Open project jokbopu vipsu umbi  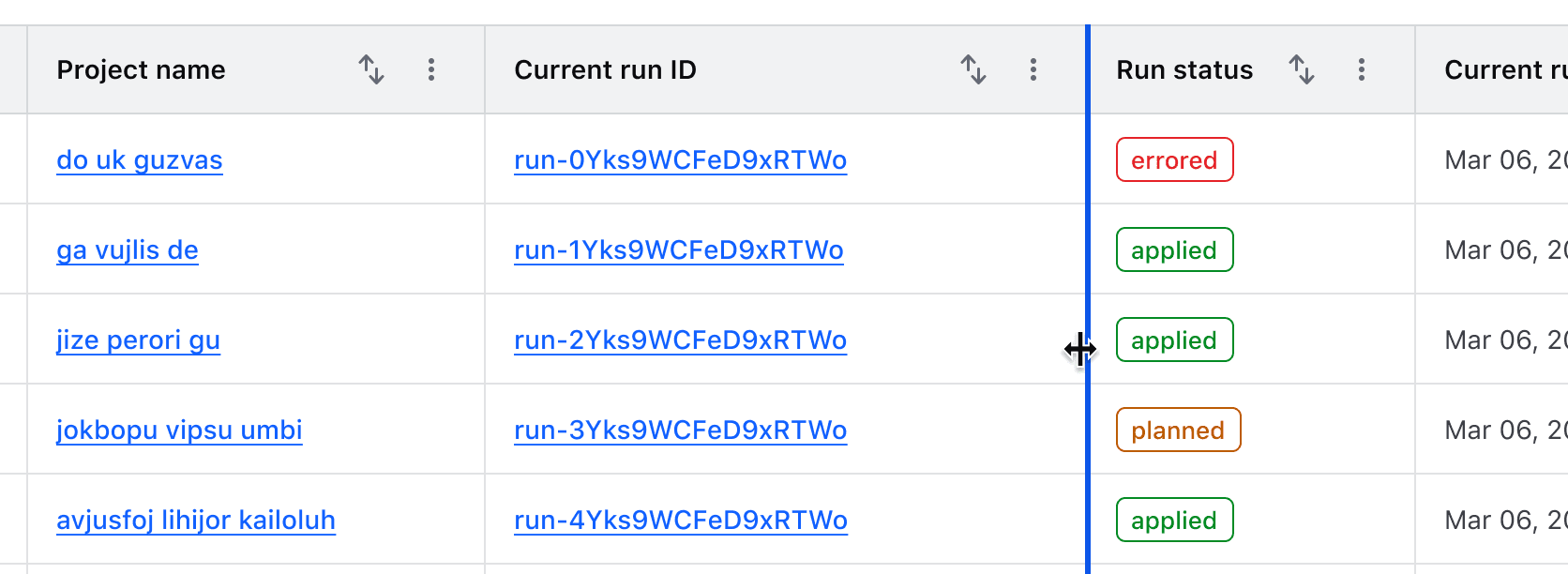click(179, 430)
